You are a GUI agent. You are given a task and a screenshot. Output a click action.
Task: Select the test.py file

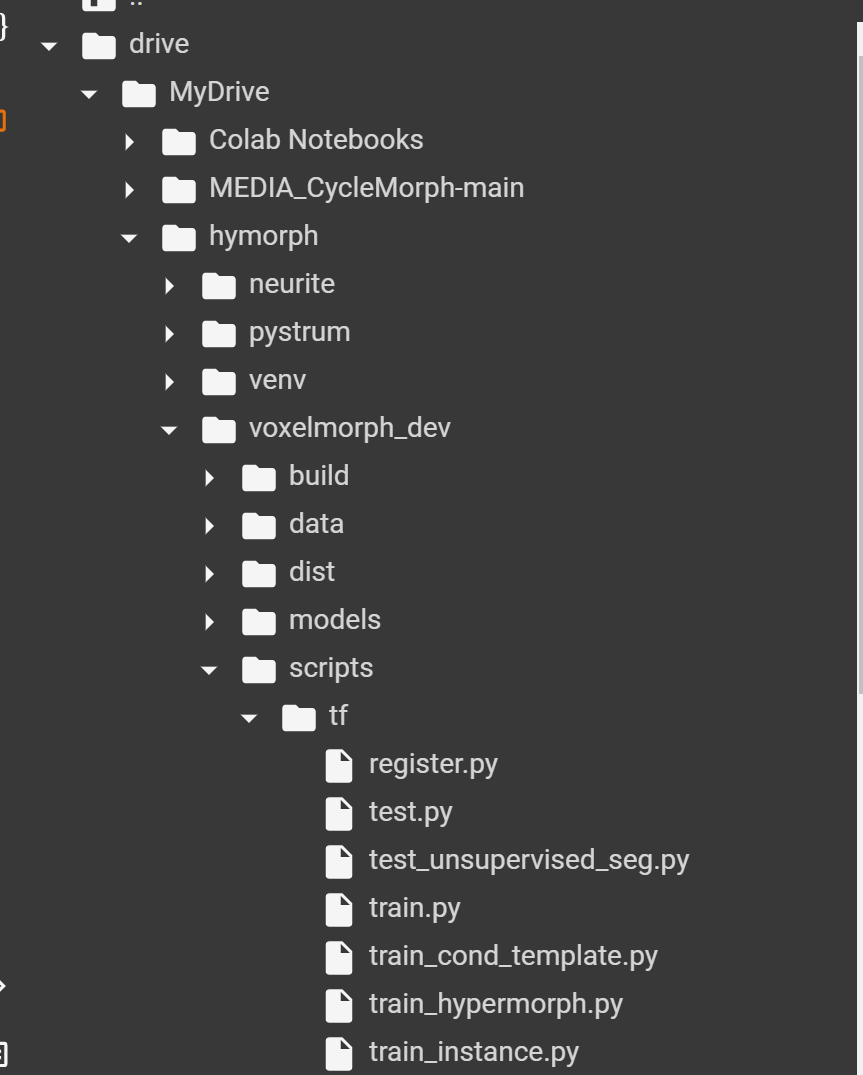[410, 812]
